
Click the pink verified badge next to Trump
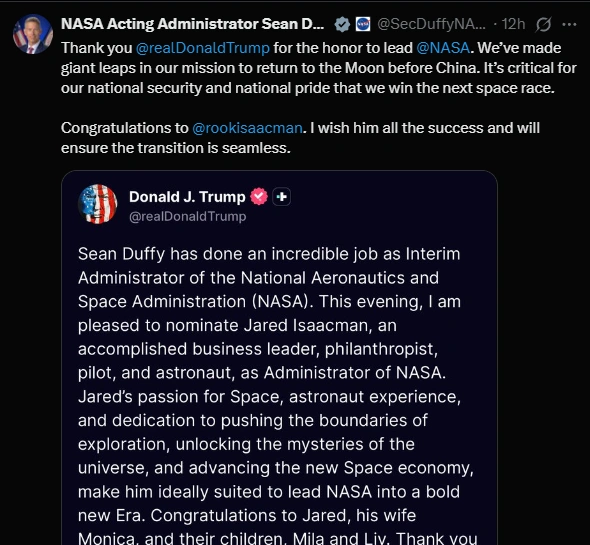[259, 196]
